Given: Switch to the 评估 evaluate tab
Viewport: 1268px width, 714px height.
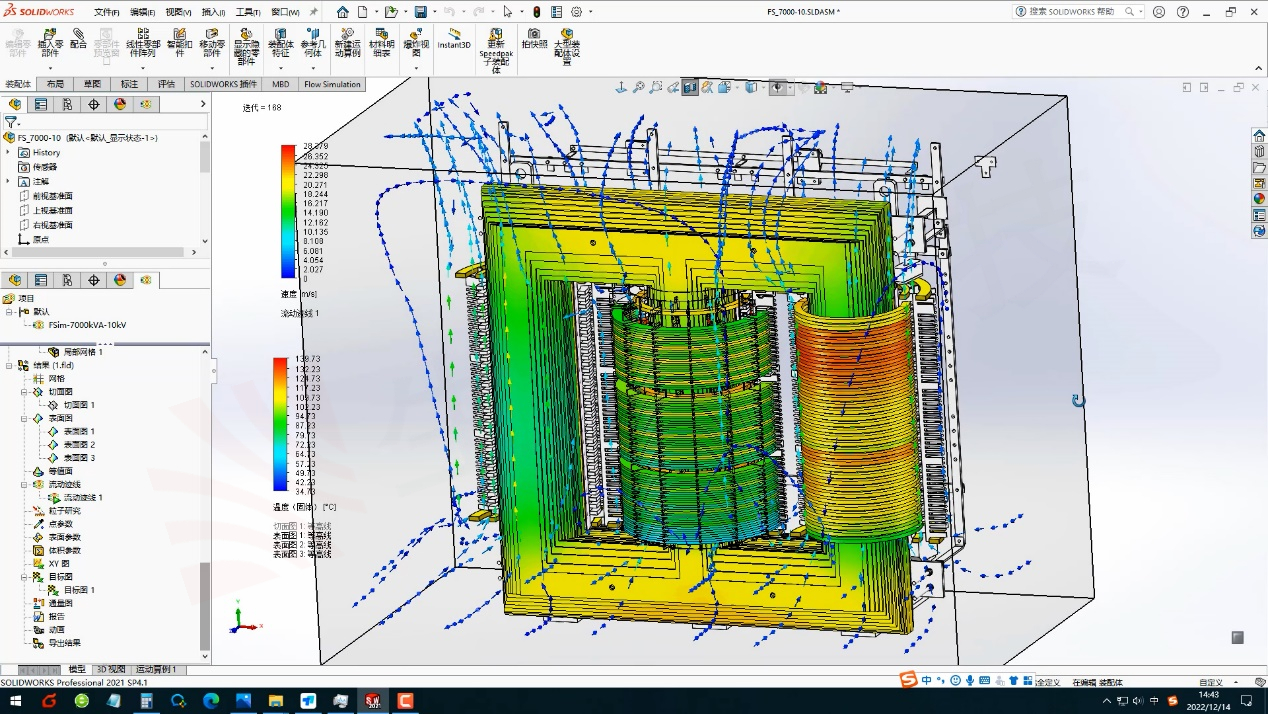Looking at the screenshot, I should [166, 84].
